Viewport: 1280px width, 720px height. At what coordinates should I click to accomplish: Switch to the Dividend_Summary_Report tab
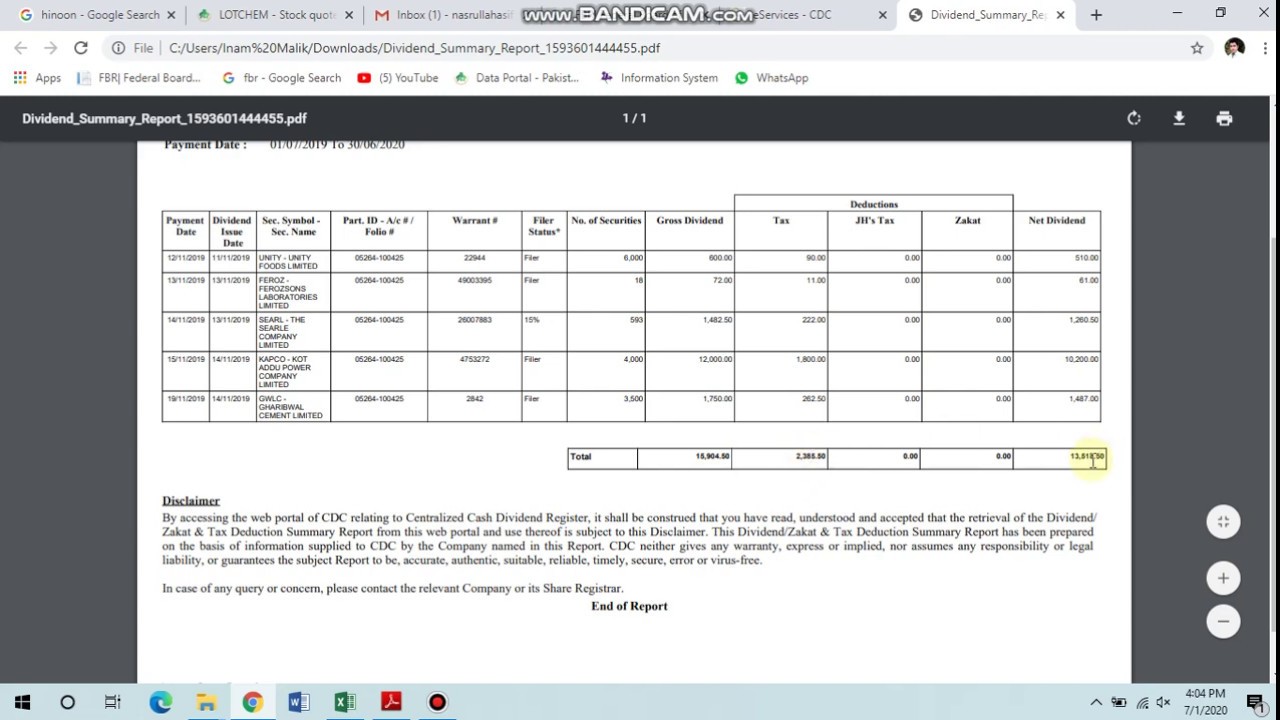pyautogui.click(x=985, y=15)
